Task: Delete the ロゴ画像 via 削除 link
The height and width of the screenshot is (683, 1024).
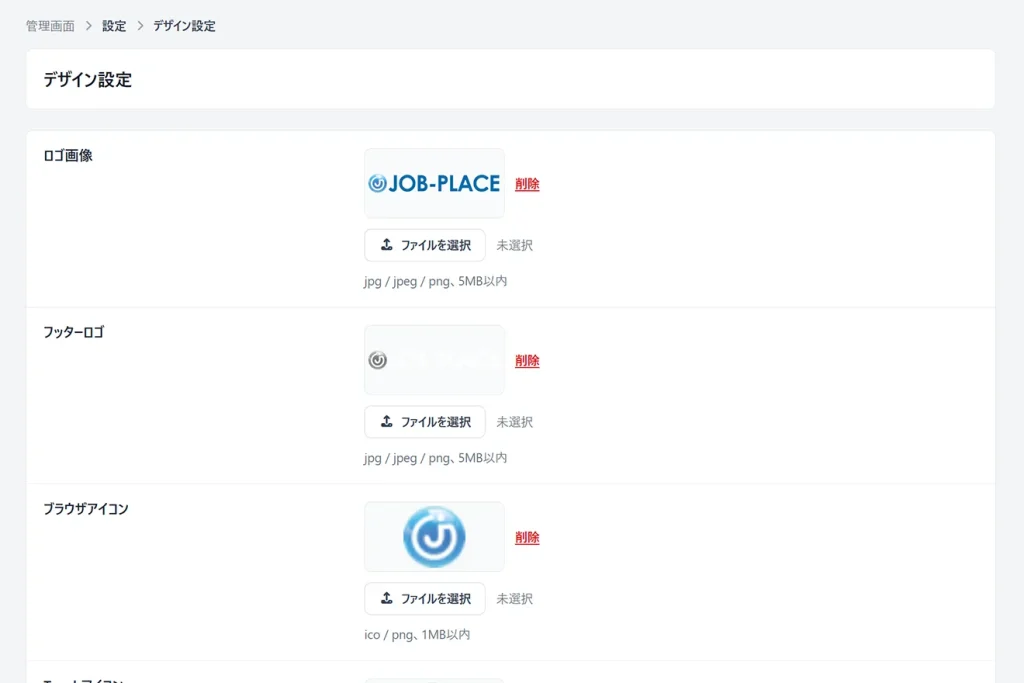Action: click(527, 184)
